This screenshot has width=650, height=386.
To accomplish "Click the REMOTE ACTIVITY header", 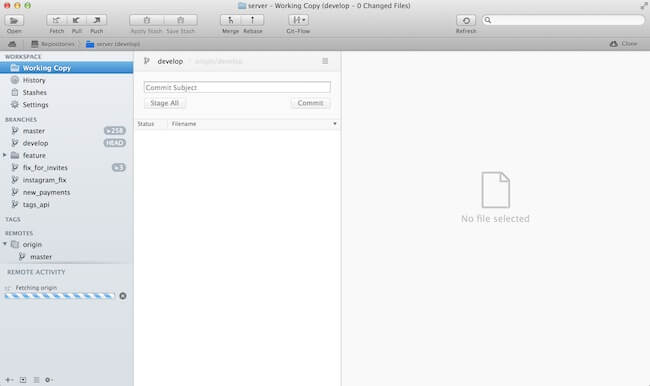I will [36, 272].
